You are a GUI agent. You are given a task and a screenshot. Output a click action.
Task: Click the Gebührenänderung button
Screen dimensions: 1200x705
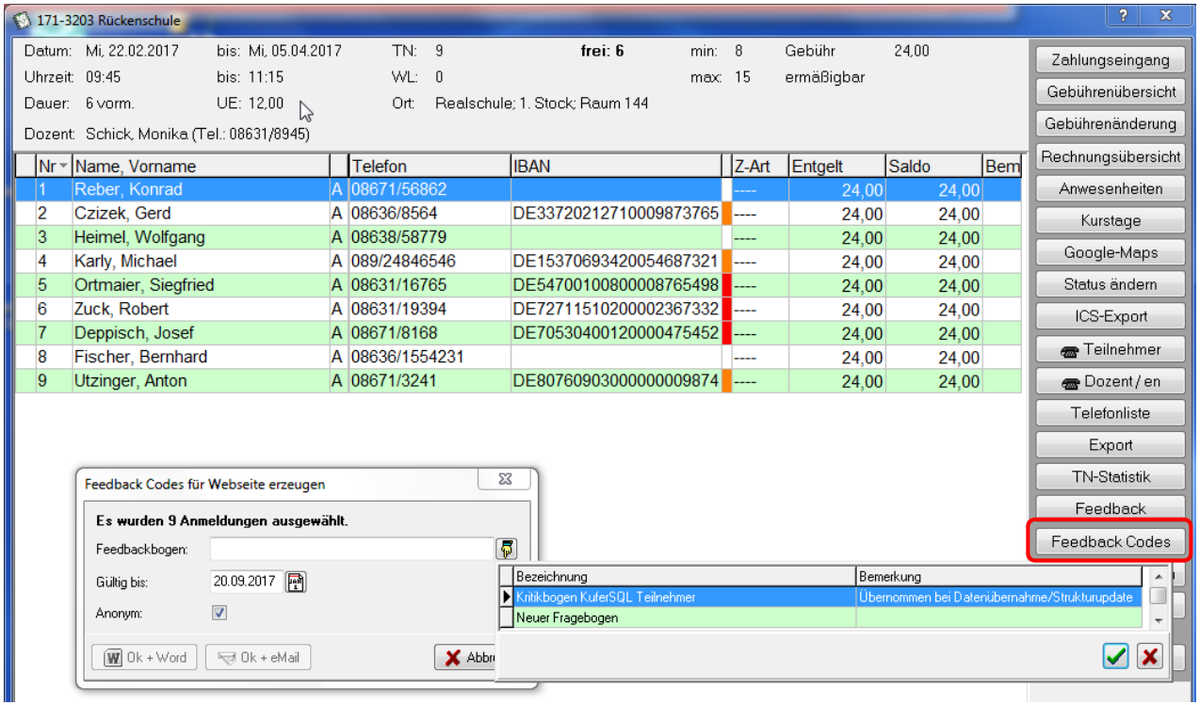tap(1110, 124)
